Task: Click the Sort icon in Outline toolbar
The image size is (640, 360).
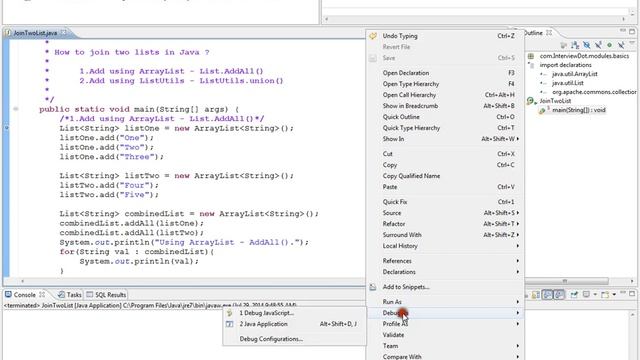Action: [575, 45]
